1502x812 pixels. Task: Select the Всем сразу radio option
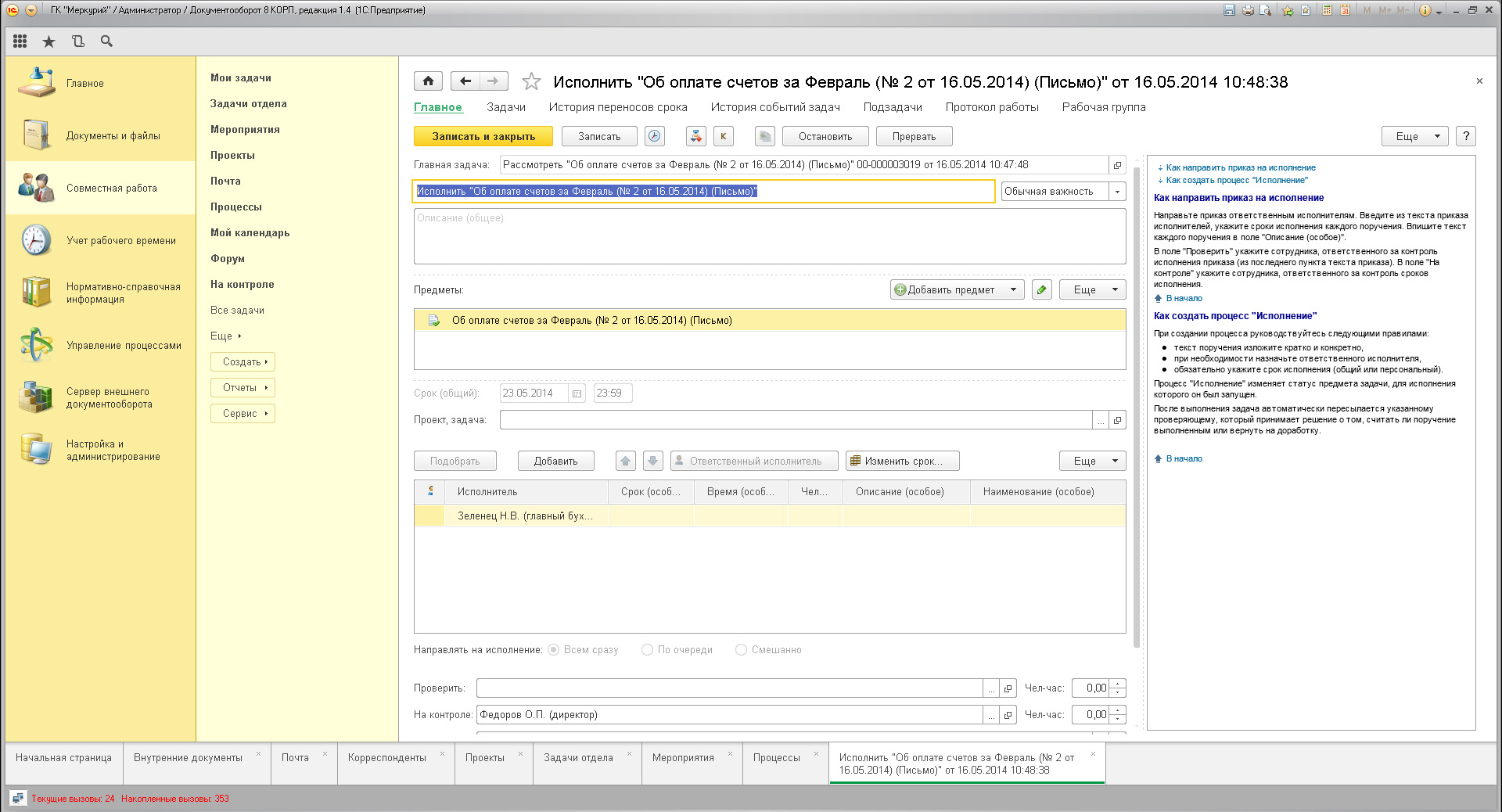(x=554, y=650)
